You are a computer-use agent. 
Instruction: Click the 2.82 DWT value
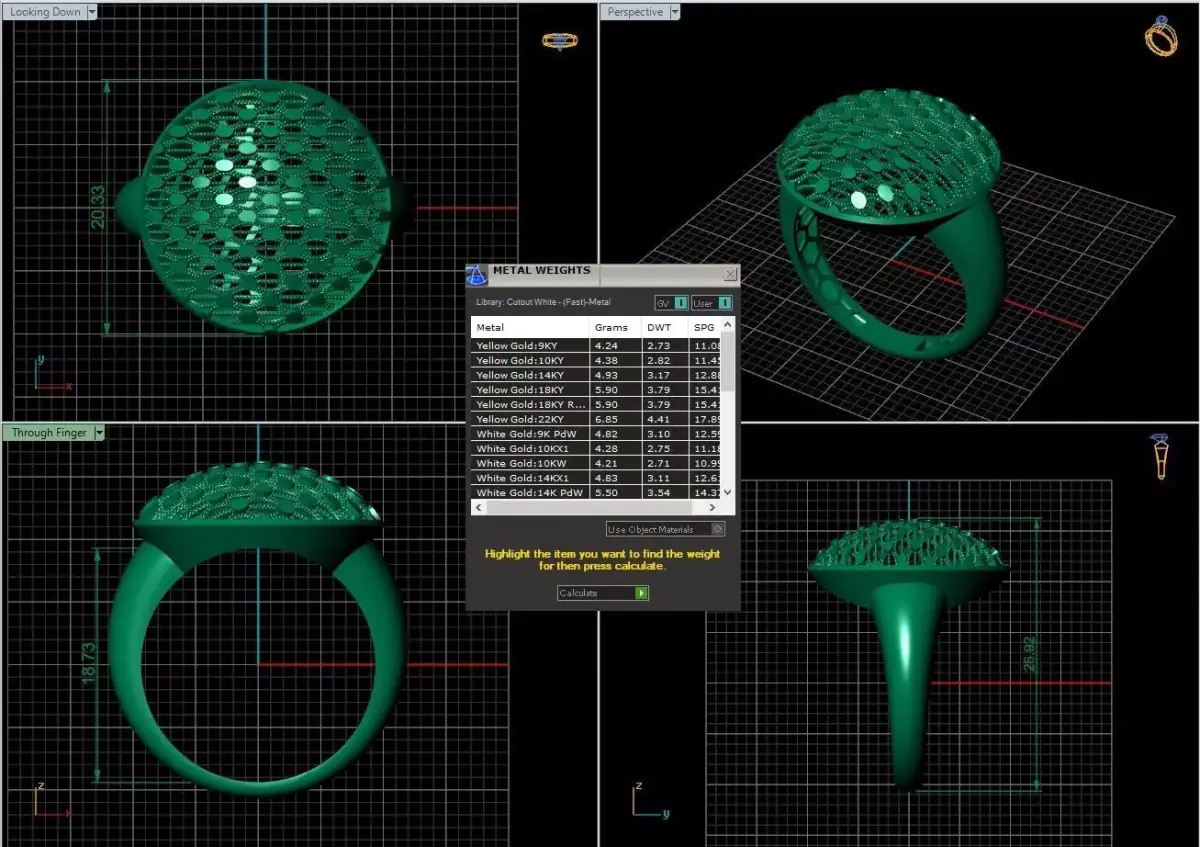click(657, 360)
